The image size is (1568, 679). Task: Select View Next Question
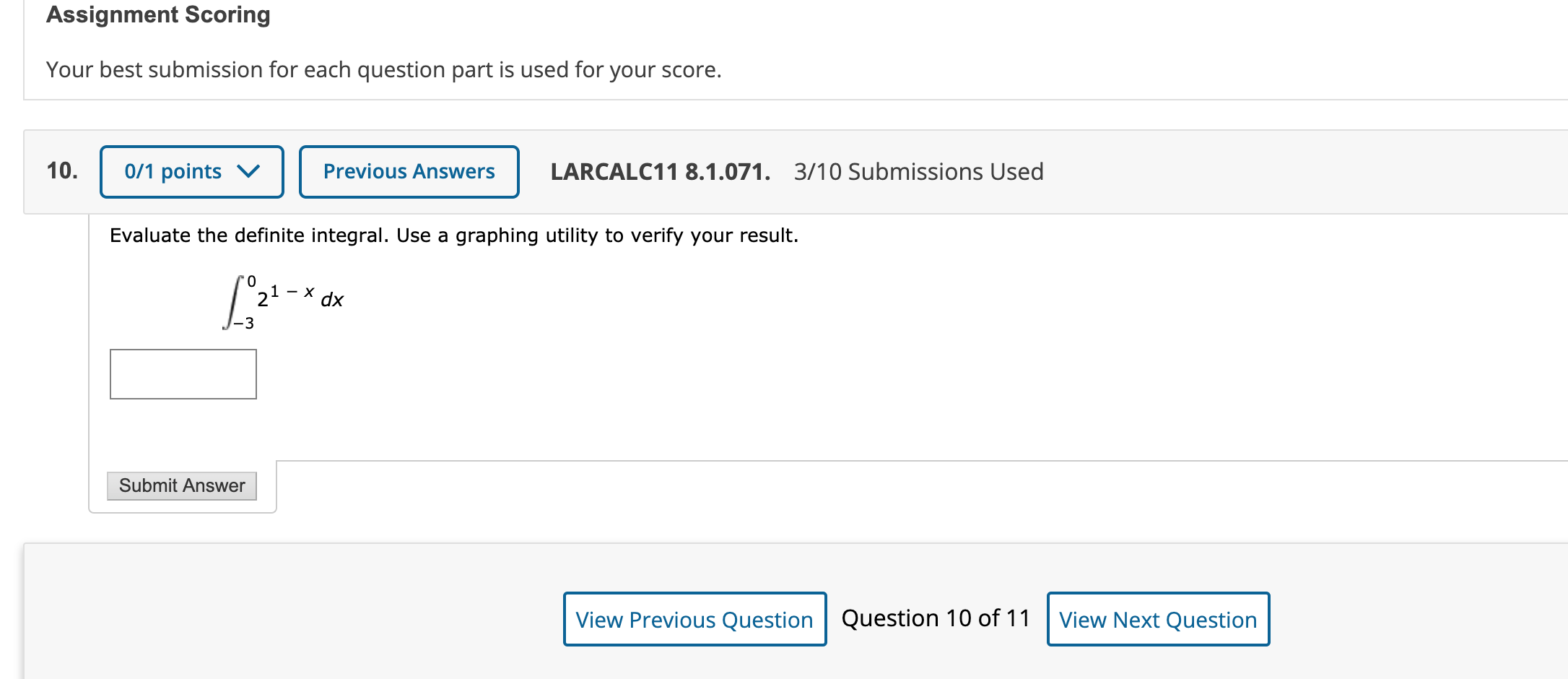[1157, 619]
